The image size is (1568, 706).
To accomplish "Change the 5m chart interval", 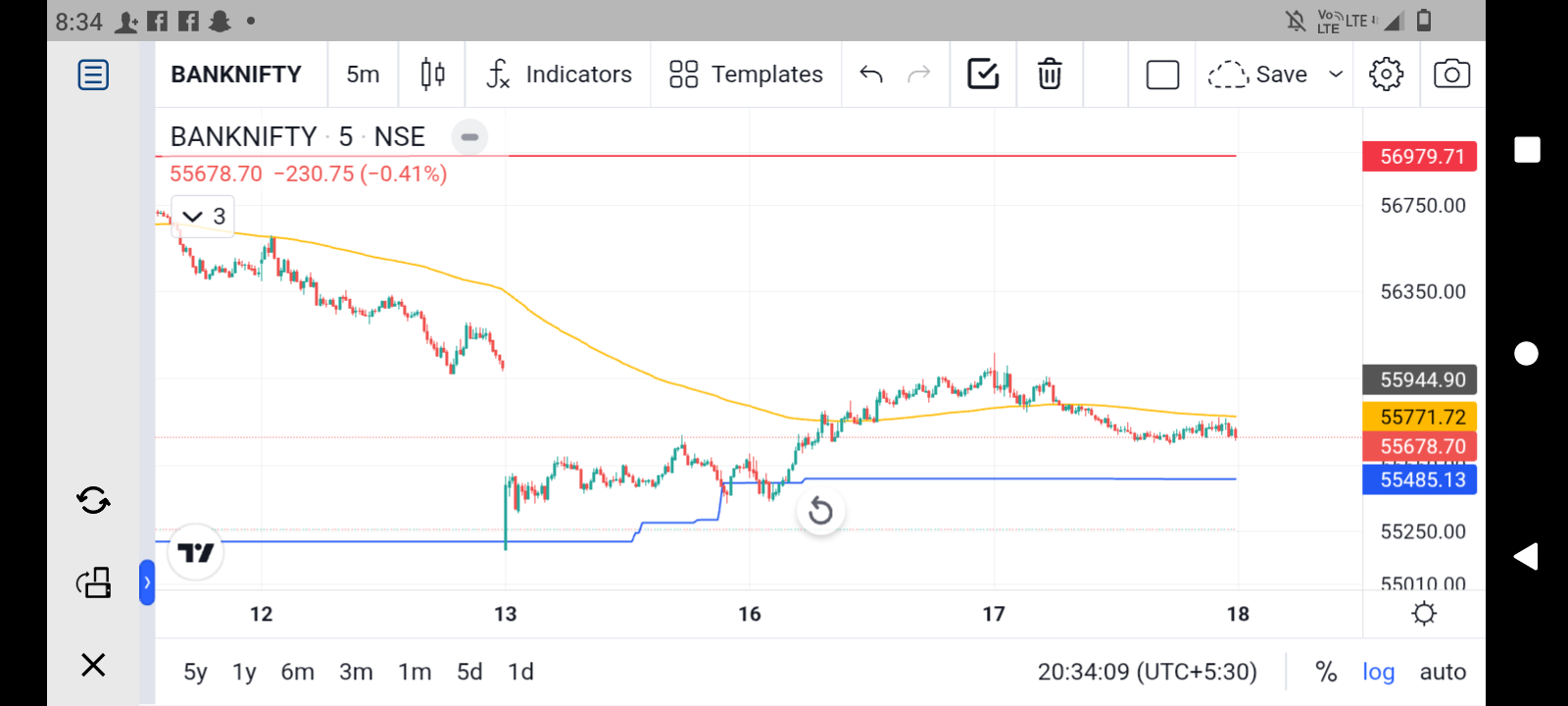I will 363,75.
